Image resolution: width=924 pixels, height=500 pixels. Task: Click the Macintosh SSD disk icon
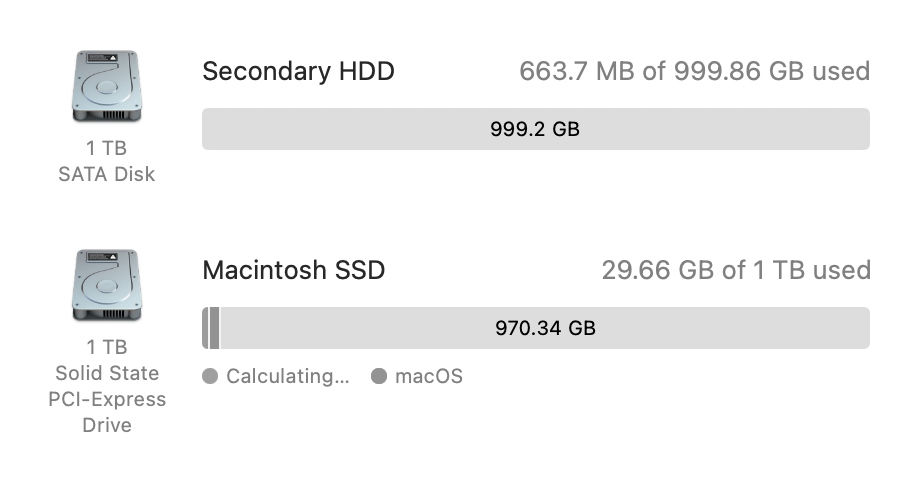pyautogui.click(x=106, y=287)
